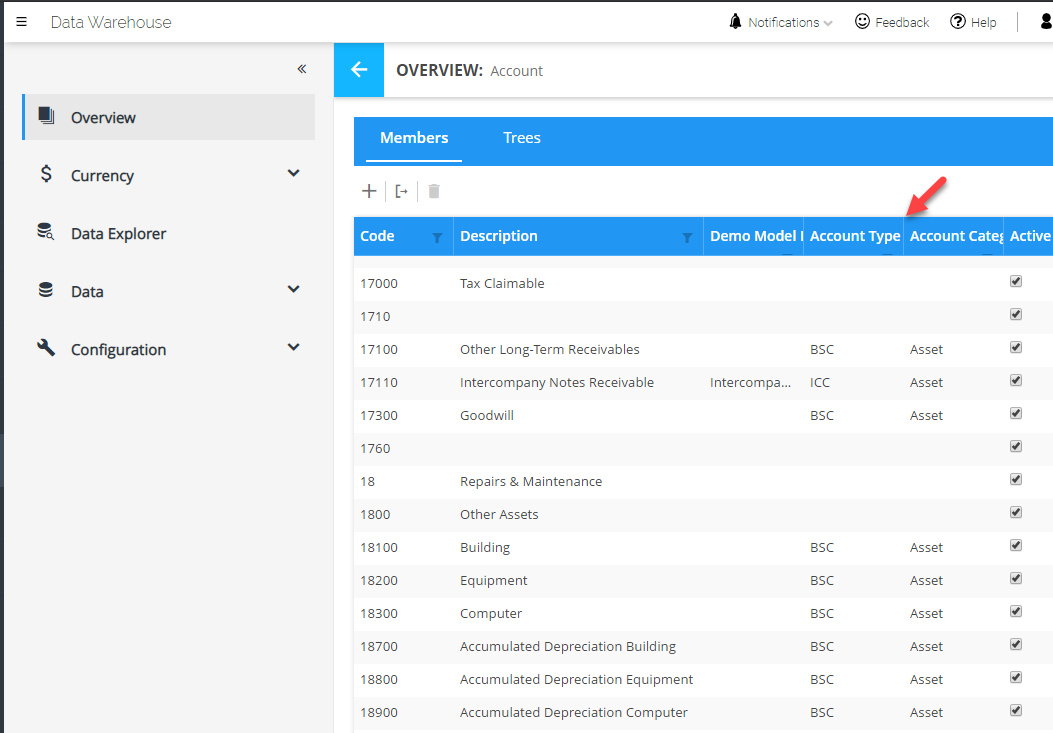
Task: Click the Help question mark icon
Action: tap(957, 22)
